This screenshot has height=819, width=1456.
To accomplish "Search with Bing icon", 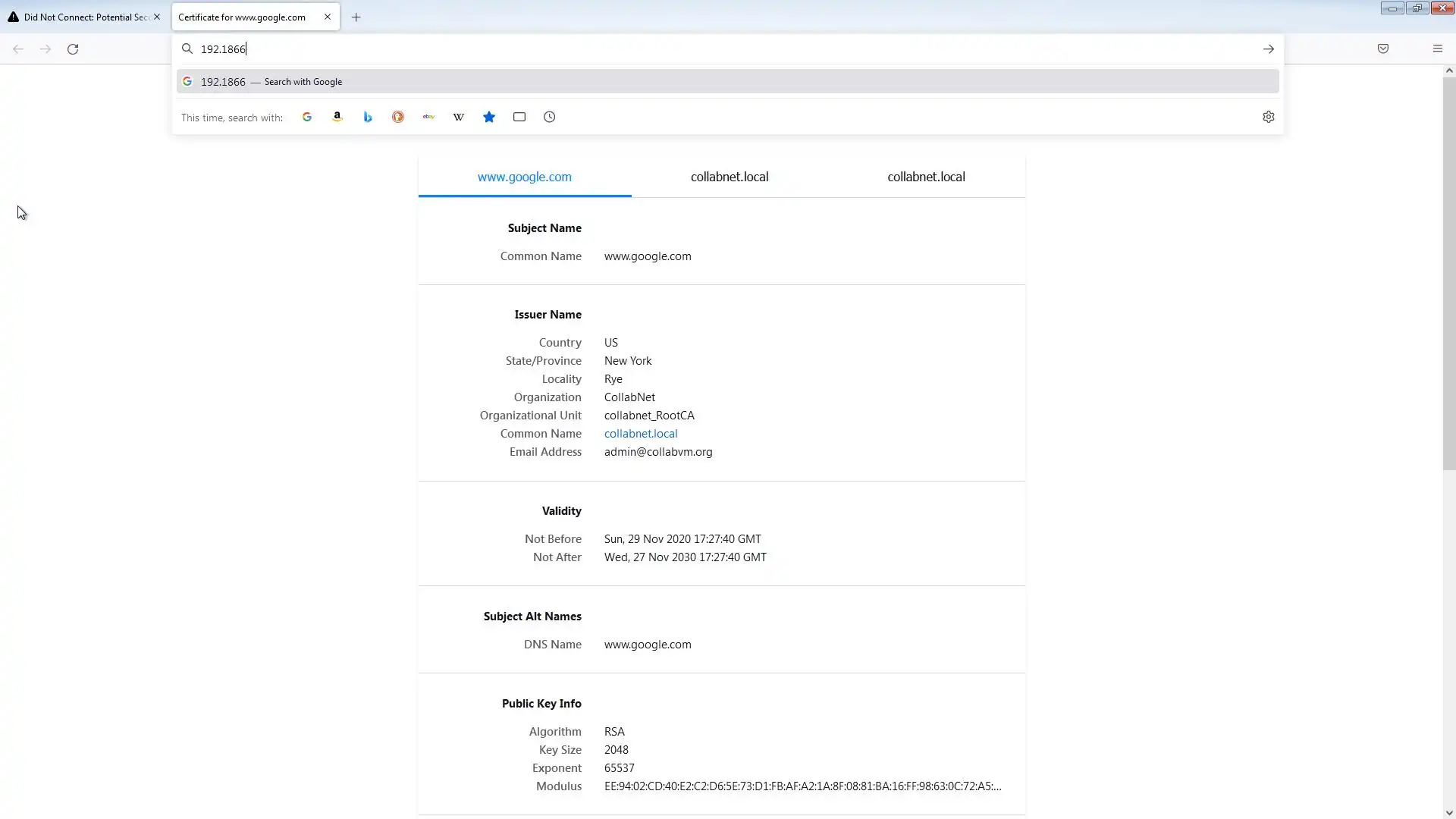I will pyautogui.click(x=368, y=117).
